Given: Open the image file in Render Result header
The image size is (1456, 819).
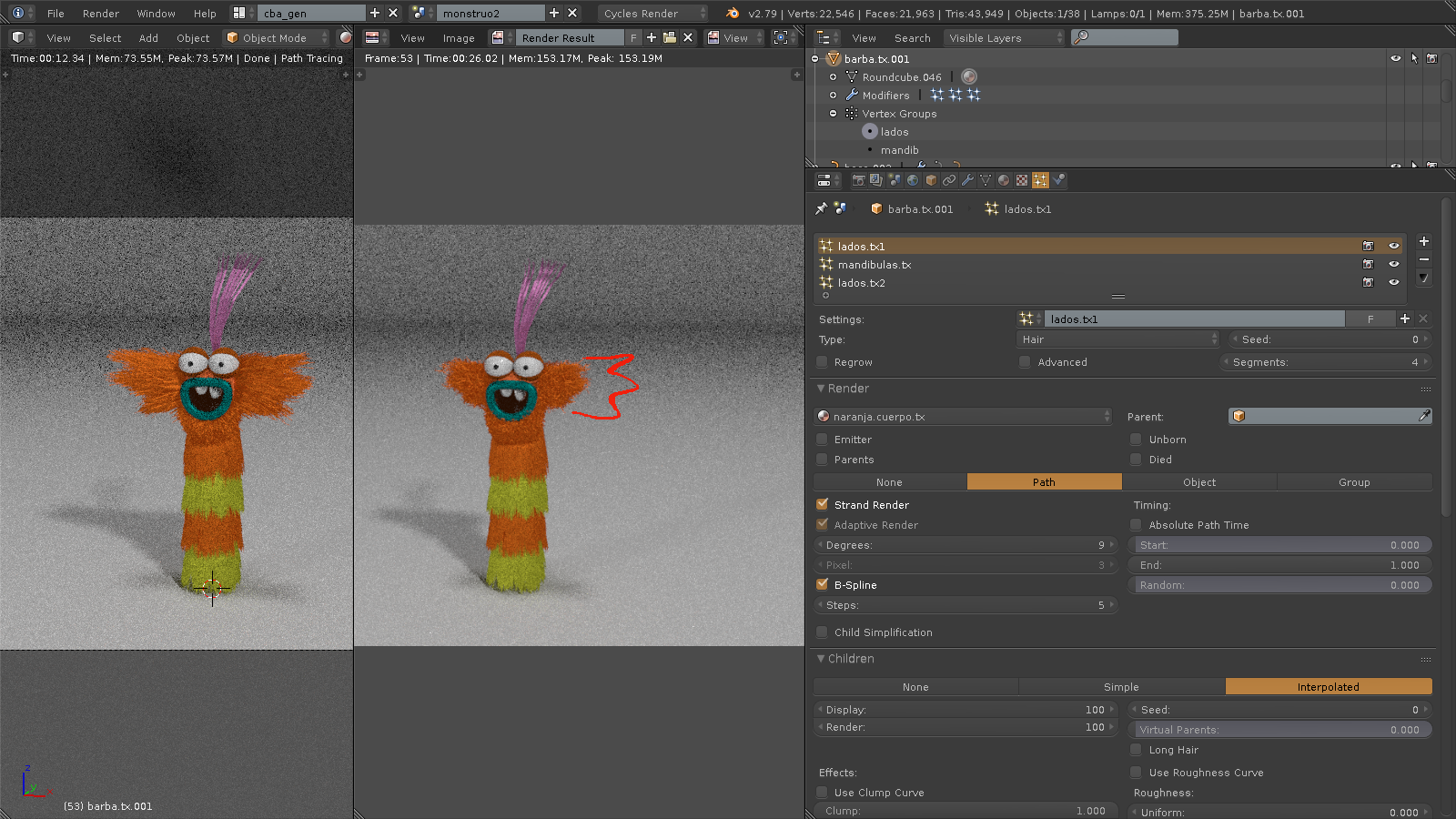Looking at the screenshot, I should click(x=670, y=37).
